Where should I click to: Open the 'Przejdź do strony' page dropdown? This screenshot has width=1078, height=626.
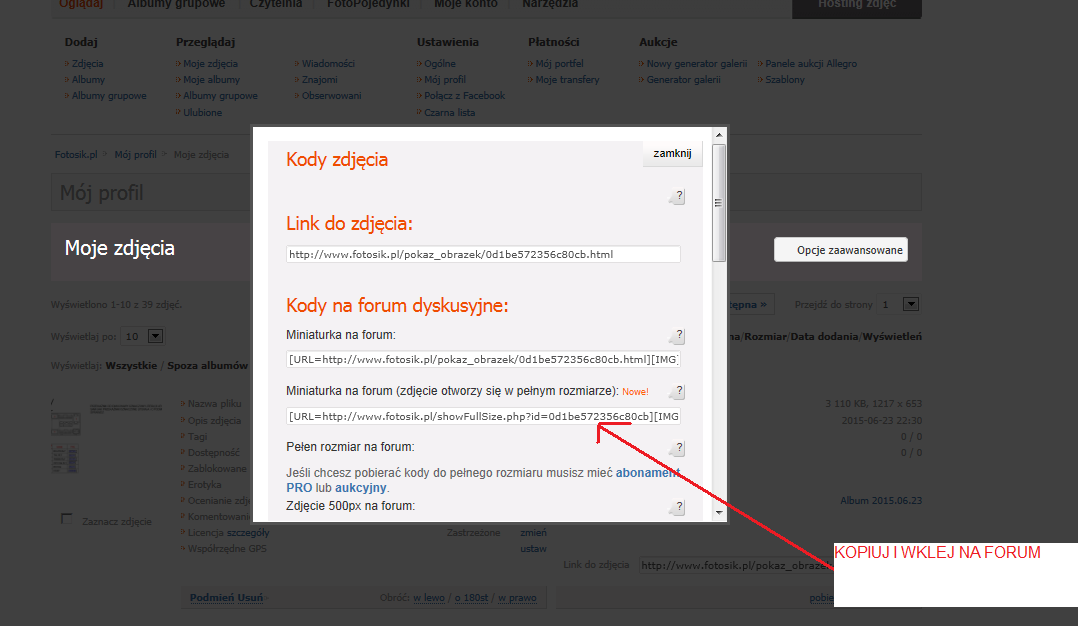[899, 304]
